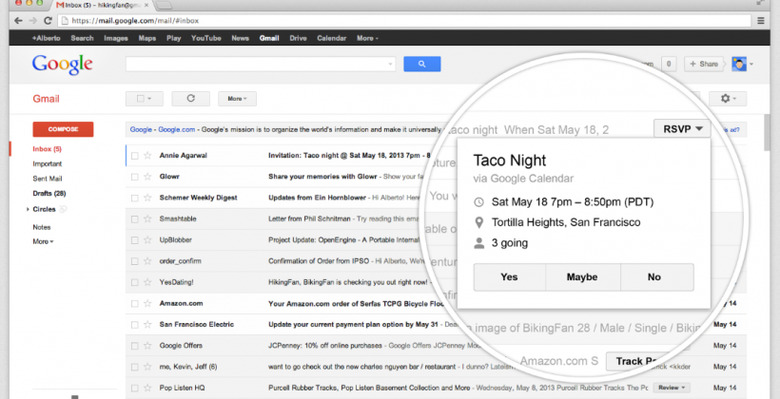Open Calendar in the top bar
780x399 pixels.
pyautogui.click(x=331, y=38)
